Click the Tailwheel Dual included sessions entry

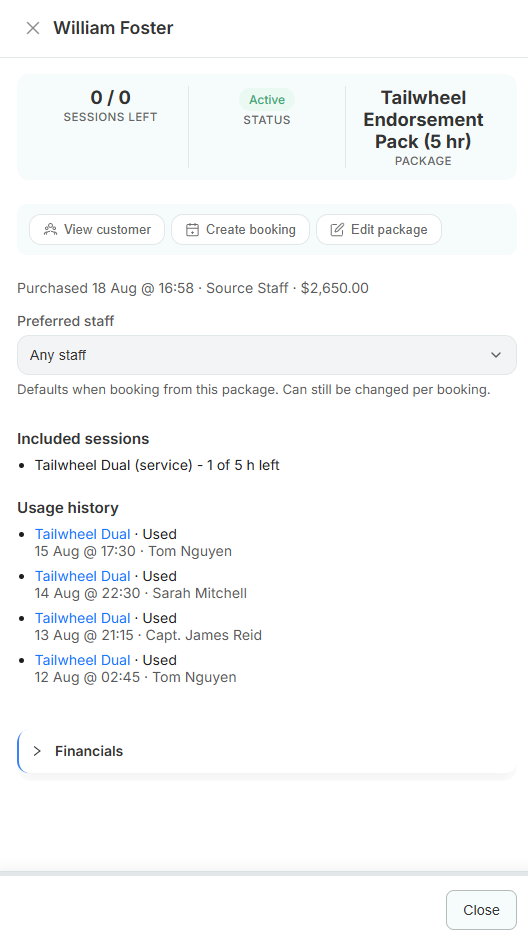[157, 465]
